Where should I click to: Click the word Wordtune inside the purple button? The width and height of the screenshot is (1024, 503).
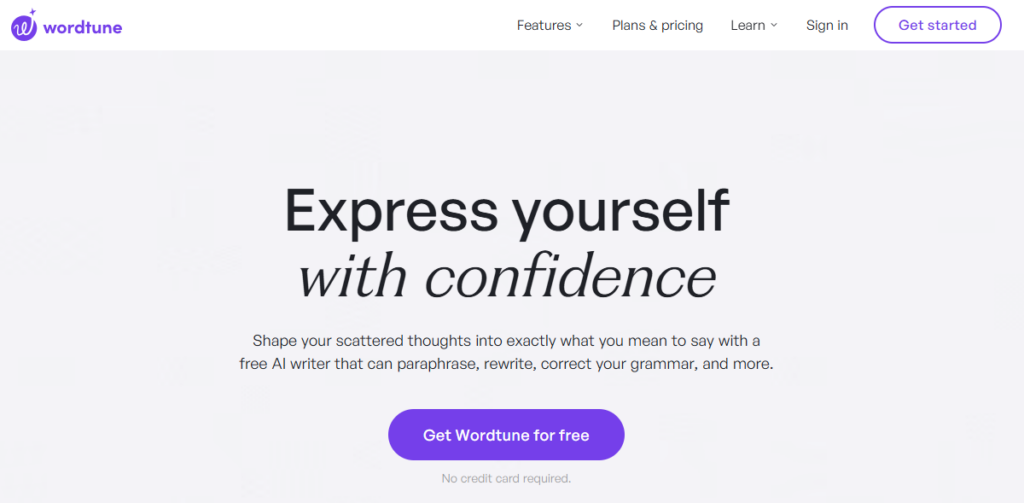492,435
